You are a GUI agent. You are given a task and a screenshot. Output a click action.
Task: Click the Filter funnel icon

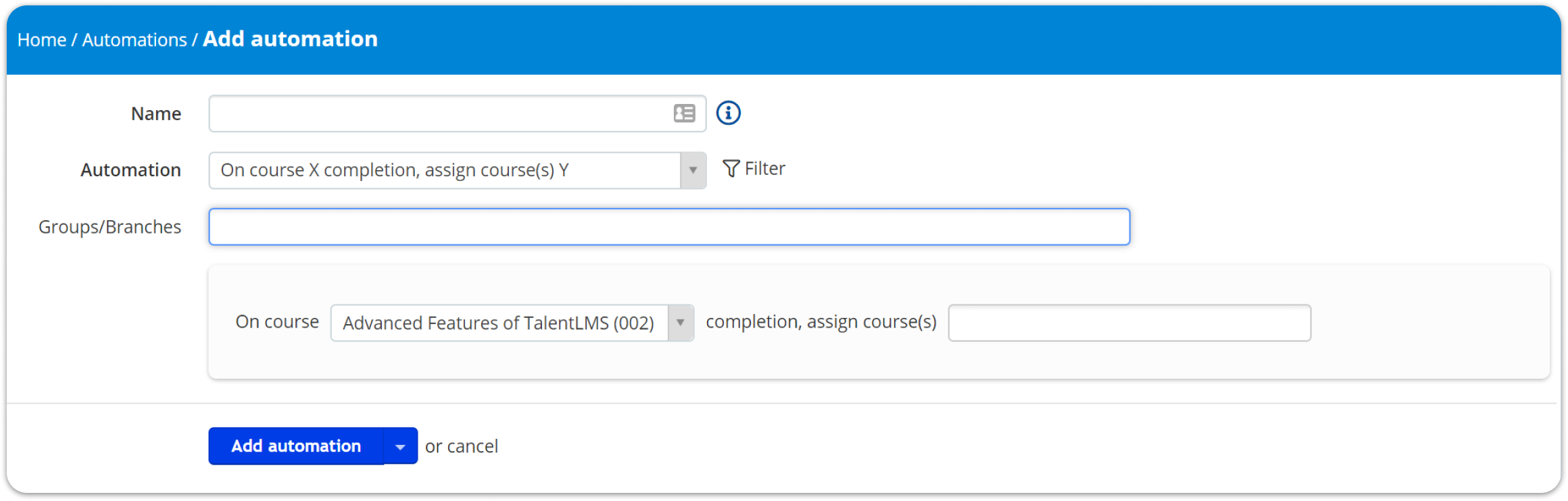[731, 168]
